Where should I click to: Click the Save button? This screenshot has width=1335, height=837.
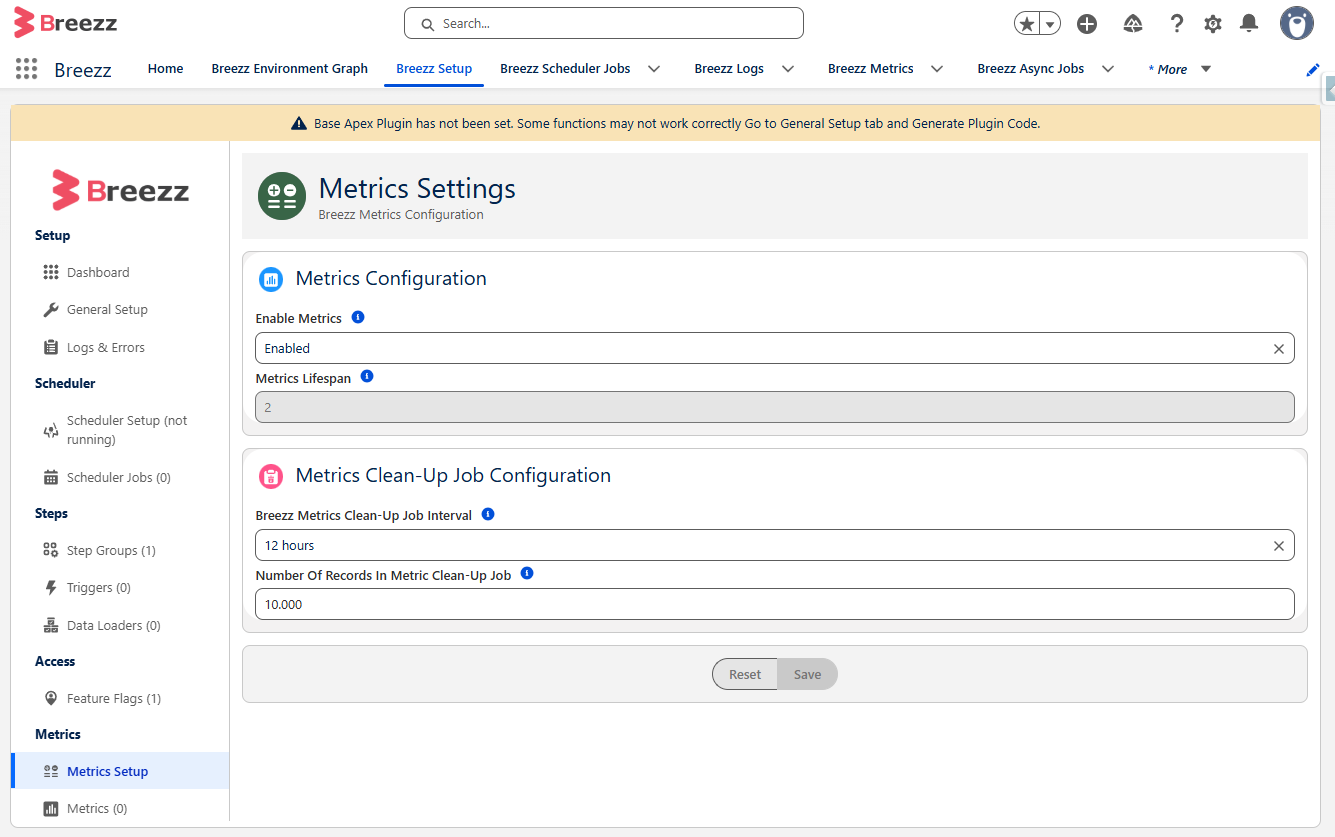[x=808, y=674]
